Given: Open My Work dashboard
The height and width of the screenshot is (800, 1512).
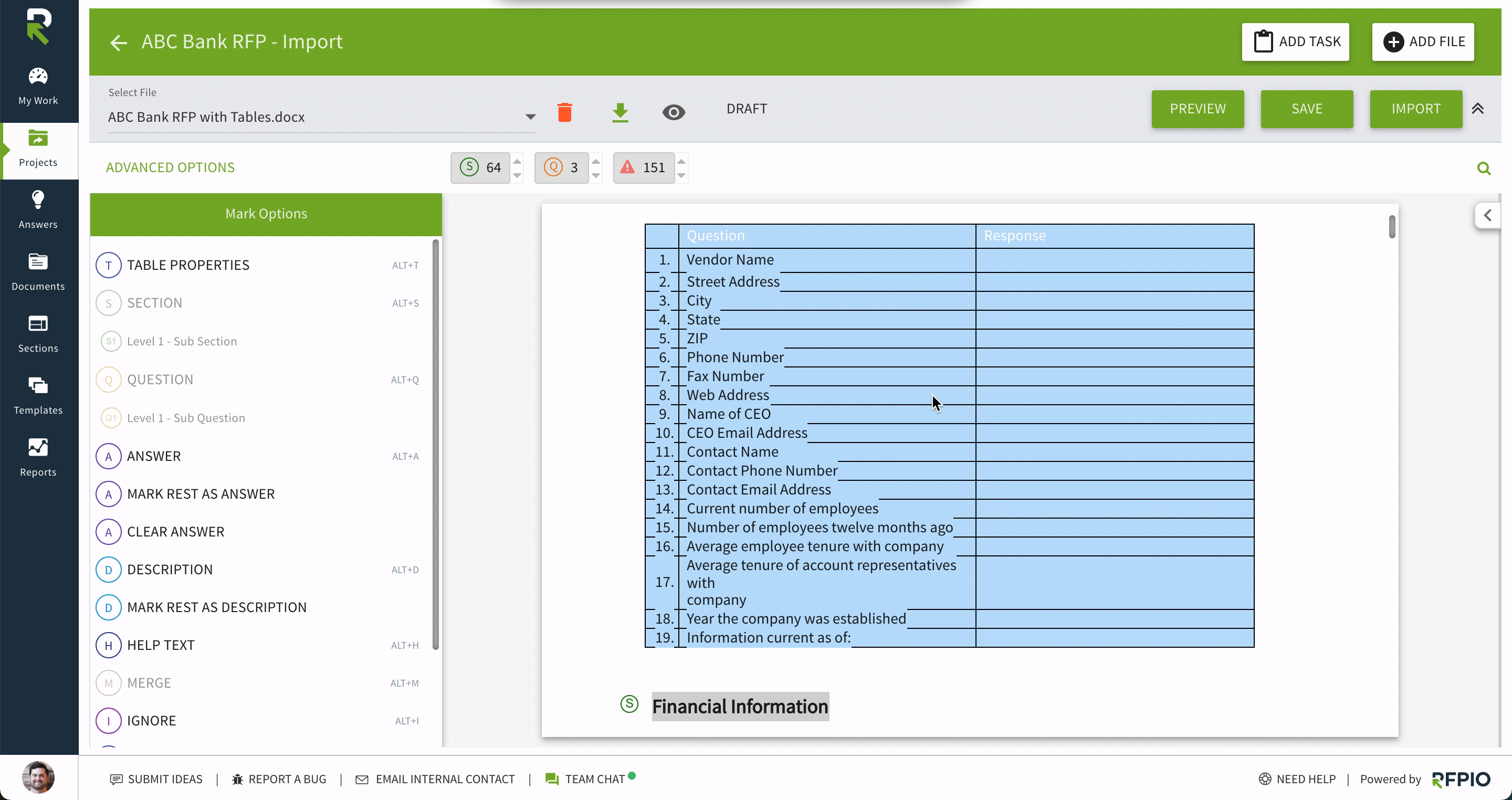Looking at the screenshot, I should tap(38, 86).
